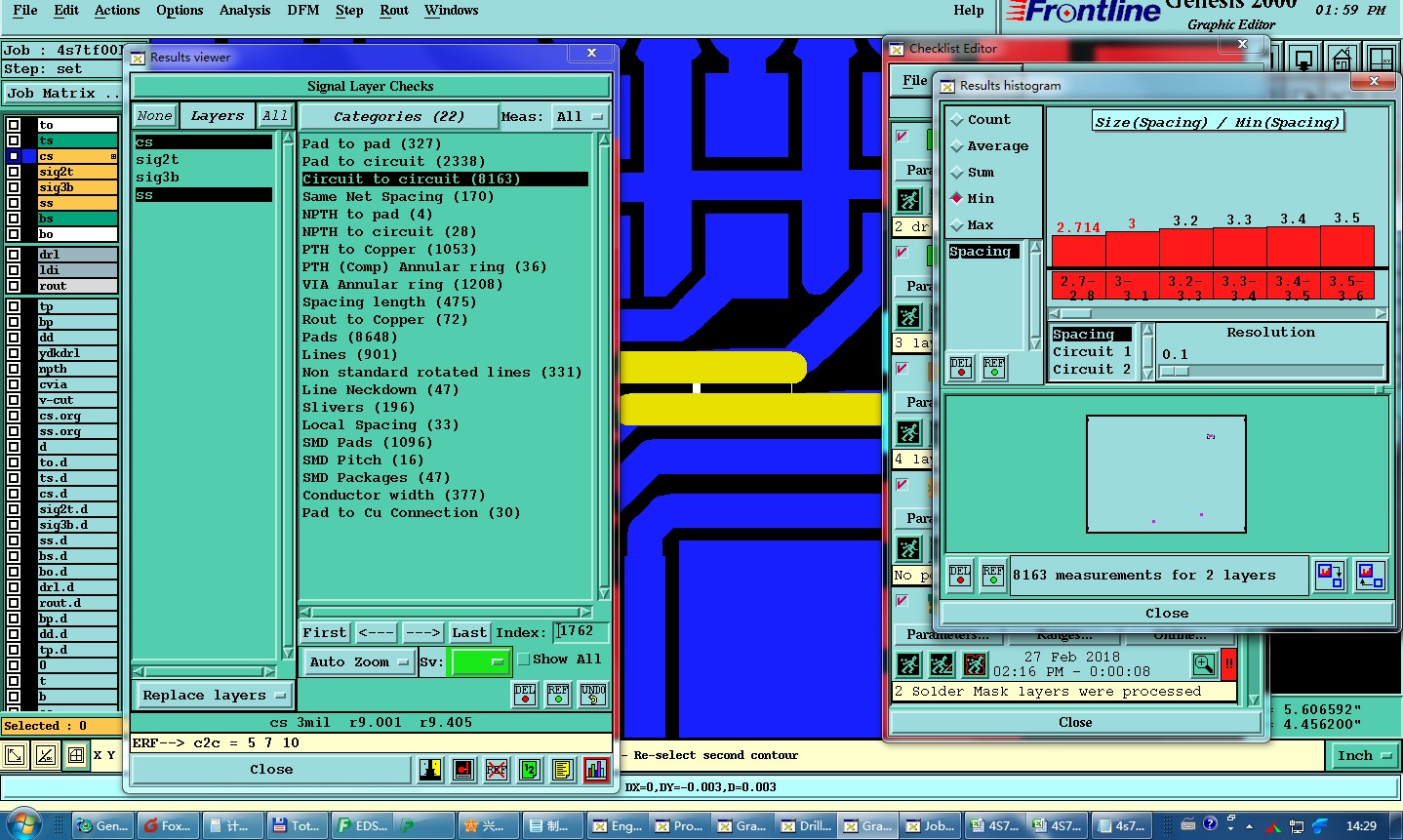Click the second run-check icon beside the date
The height and width of the screenshot is (840, 1403).
[942, 664]
